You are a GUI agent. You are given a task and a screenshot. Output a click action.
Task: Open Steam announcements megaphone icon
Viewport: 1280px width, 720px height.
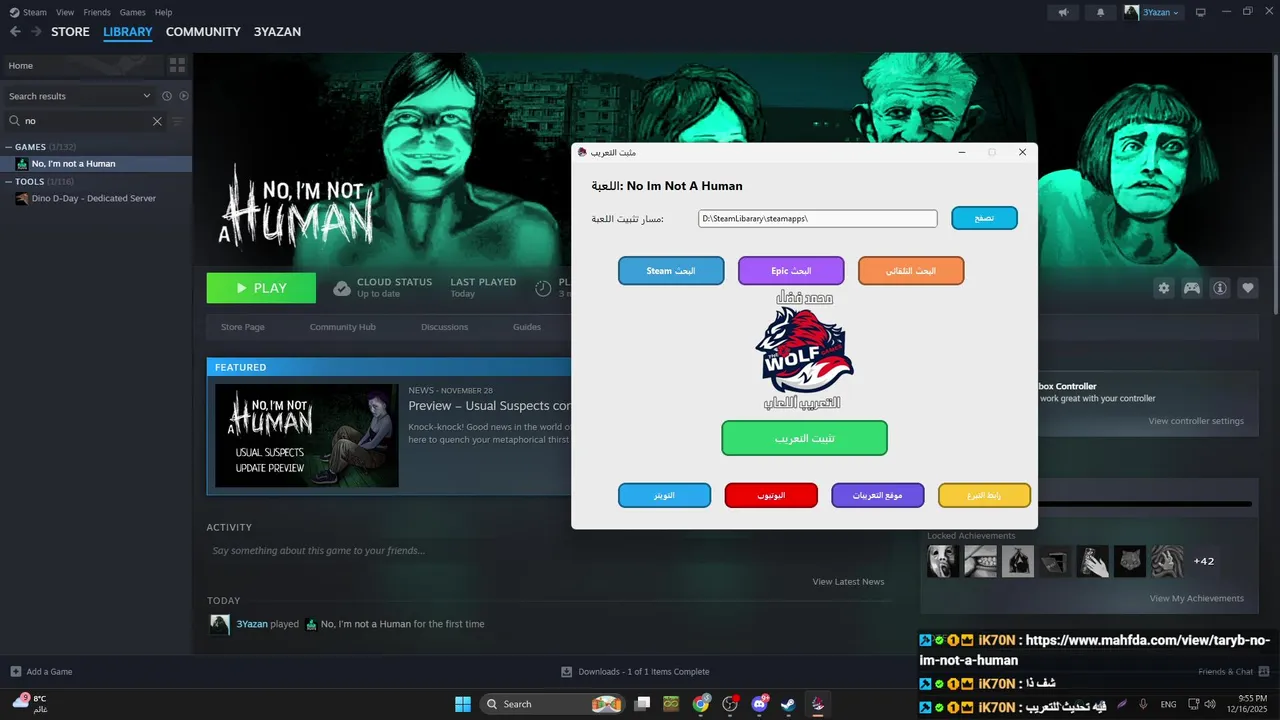pos(1063,12)
